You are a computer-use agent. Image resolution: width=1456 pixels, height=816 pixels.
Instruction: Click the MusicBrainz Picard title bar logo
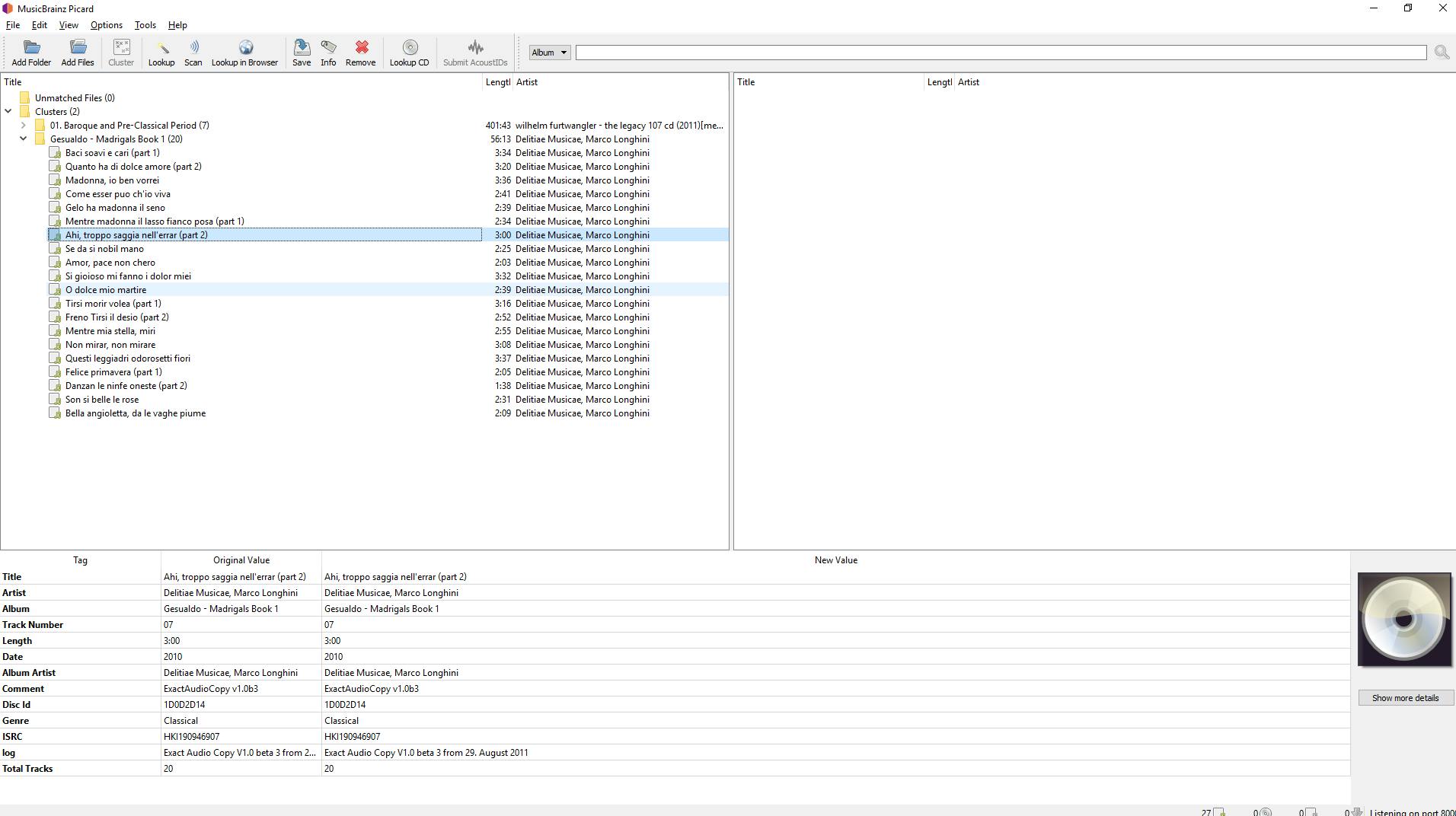click(8, 8)
